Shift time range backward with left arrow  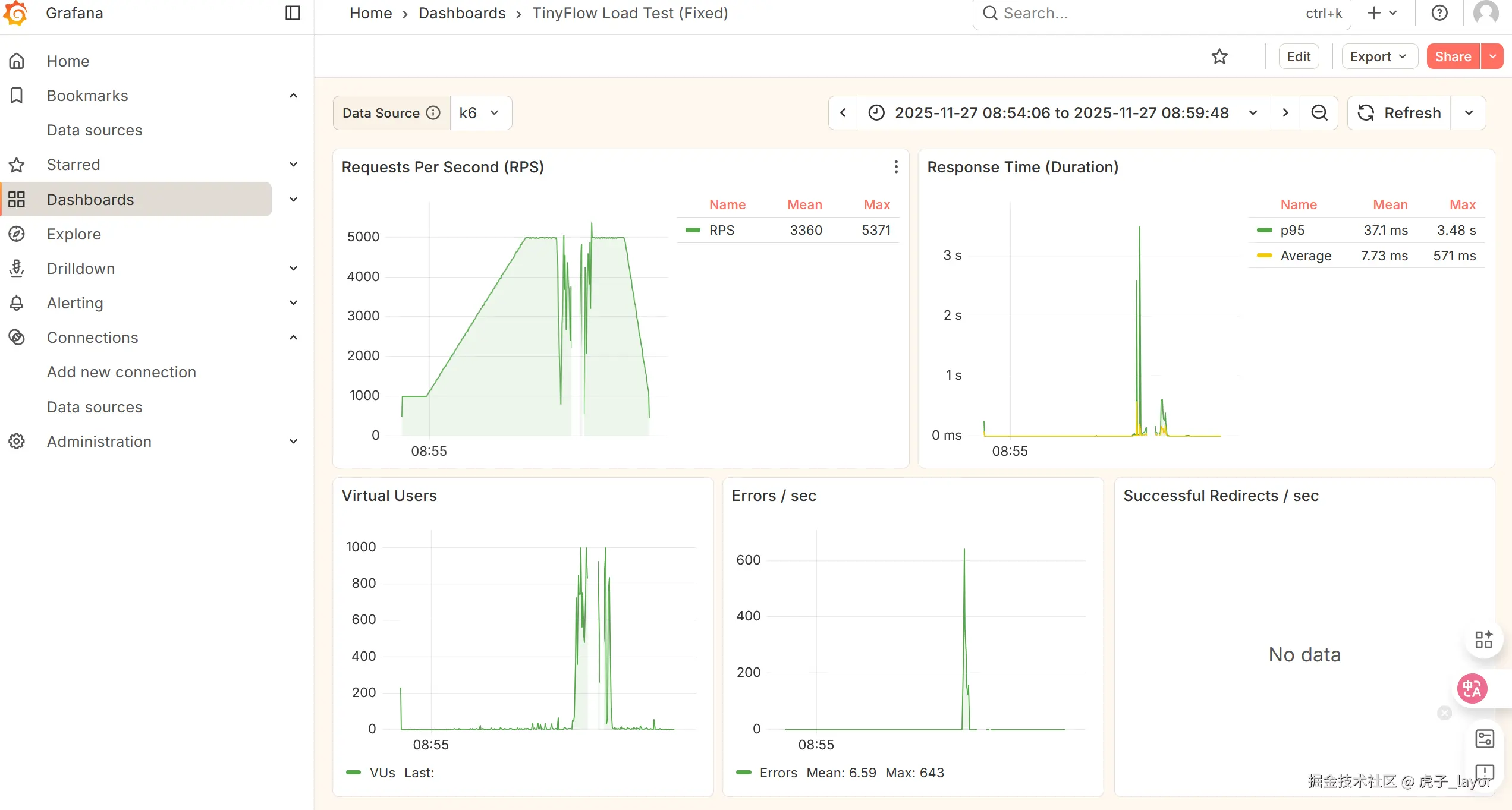point(843,113)
